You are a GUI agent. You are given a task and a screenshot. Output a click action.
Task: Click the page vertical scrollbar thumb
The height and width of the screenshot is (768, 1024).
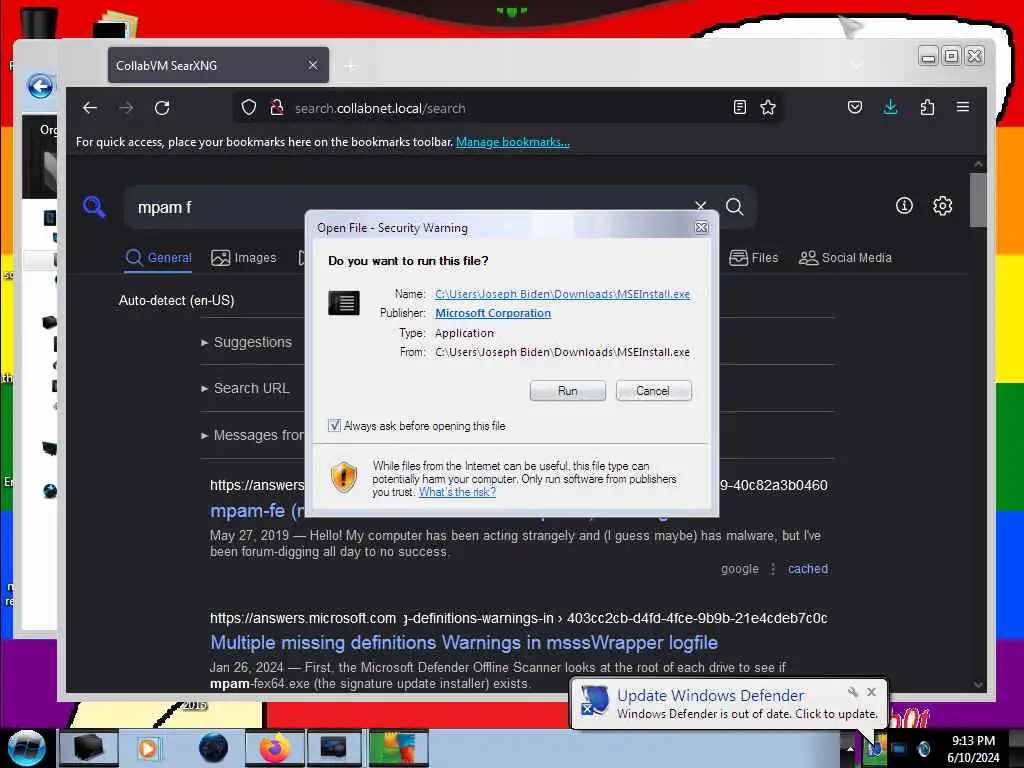[x=978, y=200]
